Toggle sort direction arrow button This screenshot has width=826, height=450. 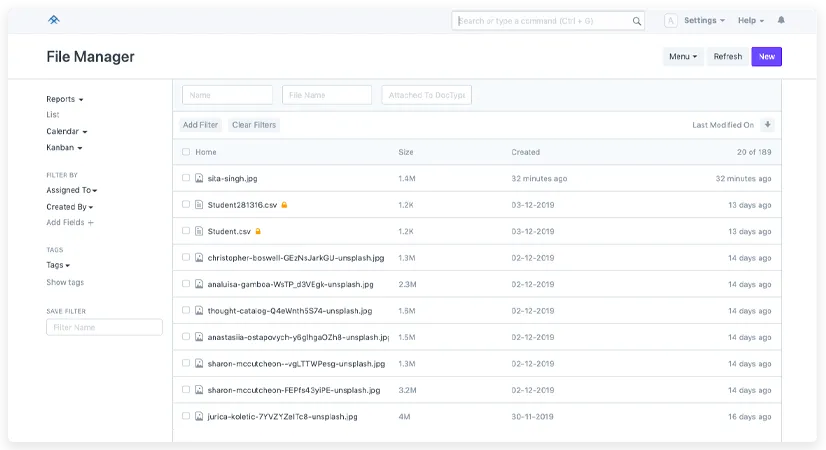[767, 125]
